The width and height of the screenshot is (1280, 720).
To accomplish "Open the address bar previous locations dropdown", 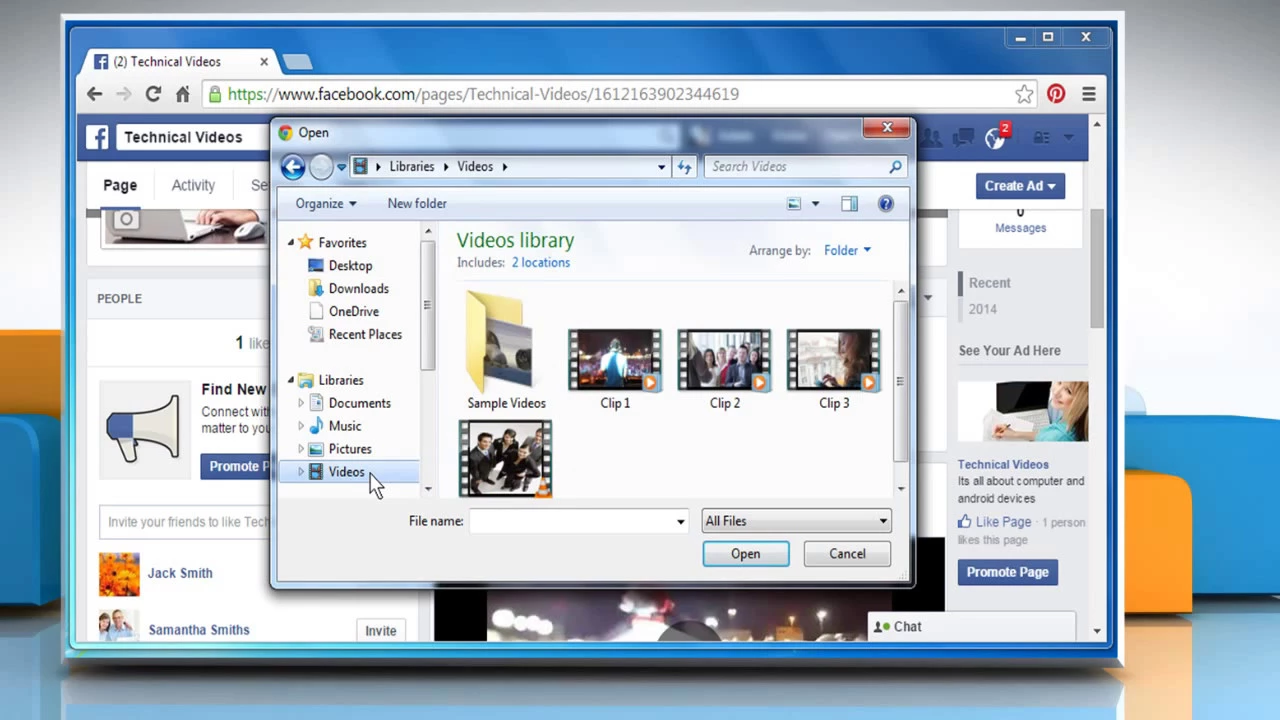I will coord(661,167).
